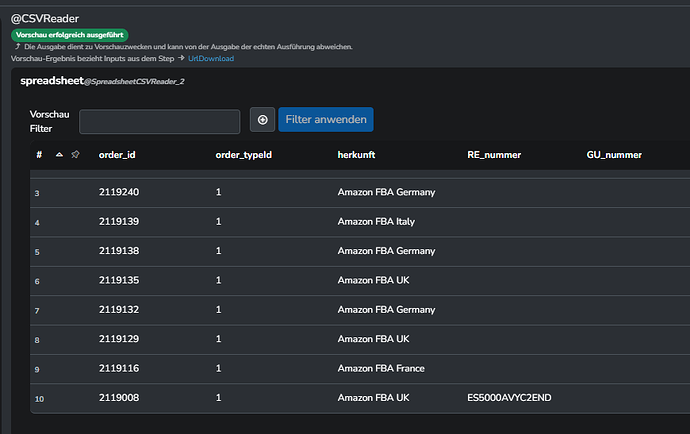Click the RE_nummer column header
The height and width of the screenshot is (434, 690).
pos(494,155)
